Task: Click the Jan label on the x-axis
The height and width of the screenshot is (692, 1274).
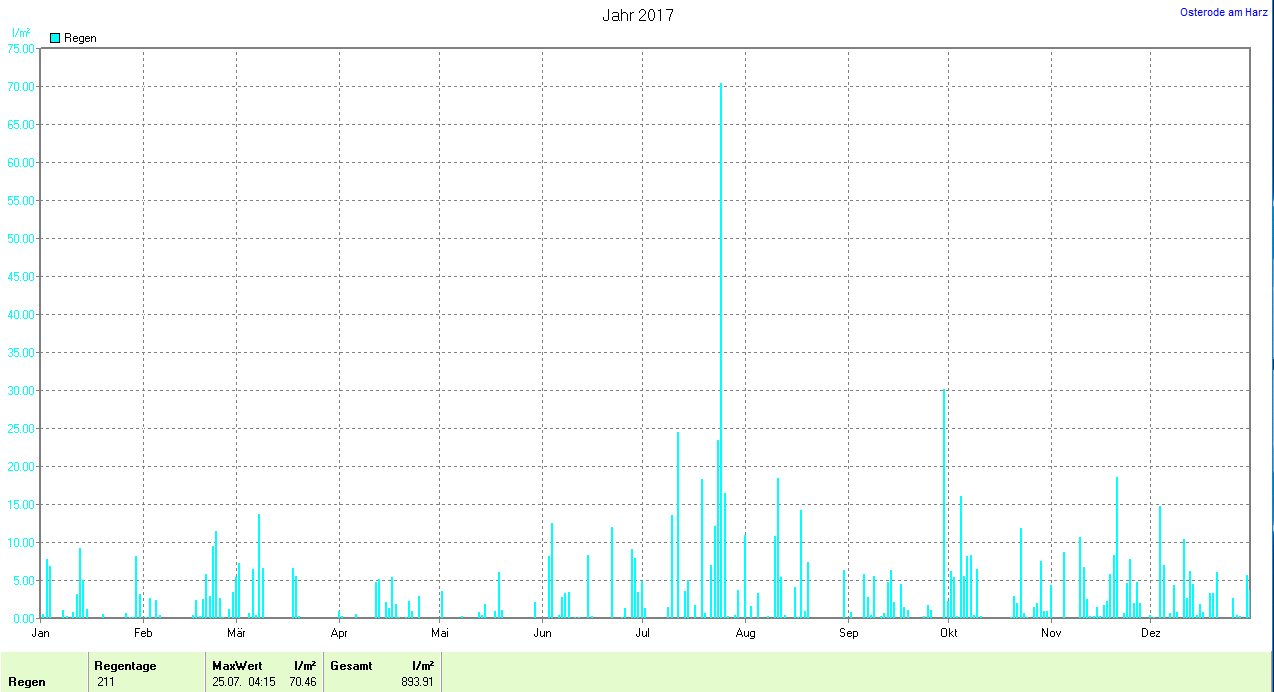Action: tap(41, 632)
